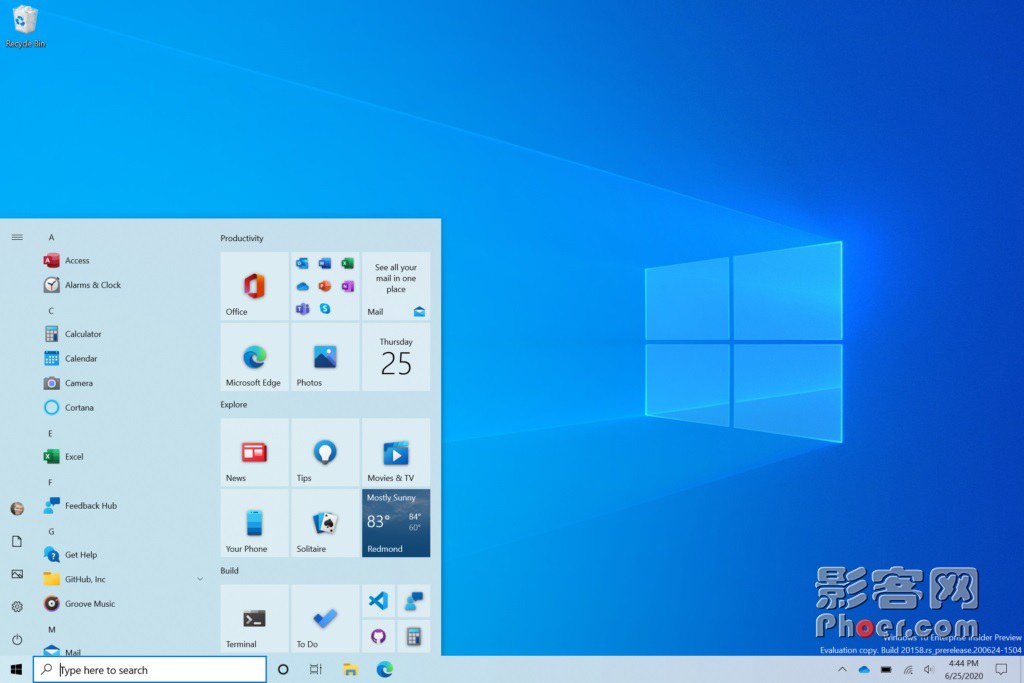Open the Movies & TV tile
The image size is (1024, 683).
click(396, 452)
